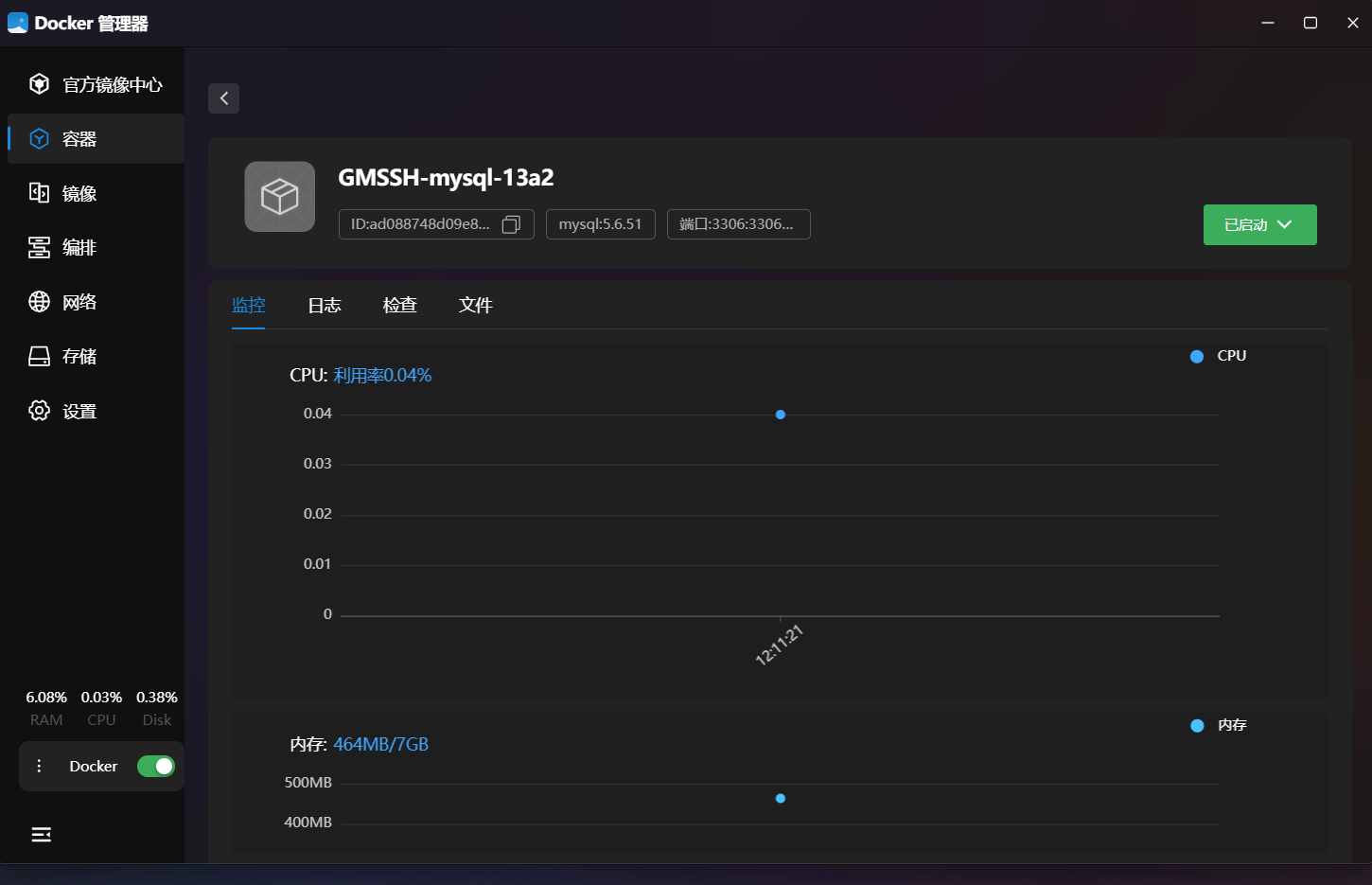The image size is (1372, 885).
Task: Click the 12:11:21 time axis label
Action: pos(779,646)
